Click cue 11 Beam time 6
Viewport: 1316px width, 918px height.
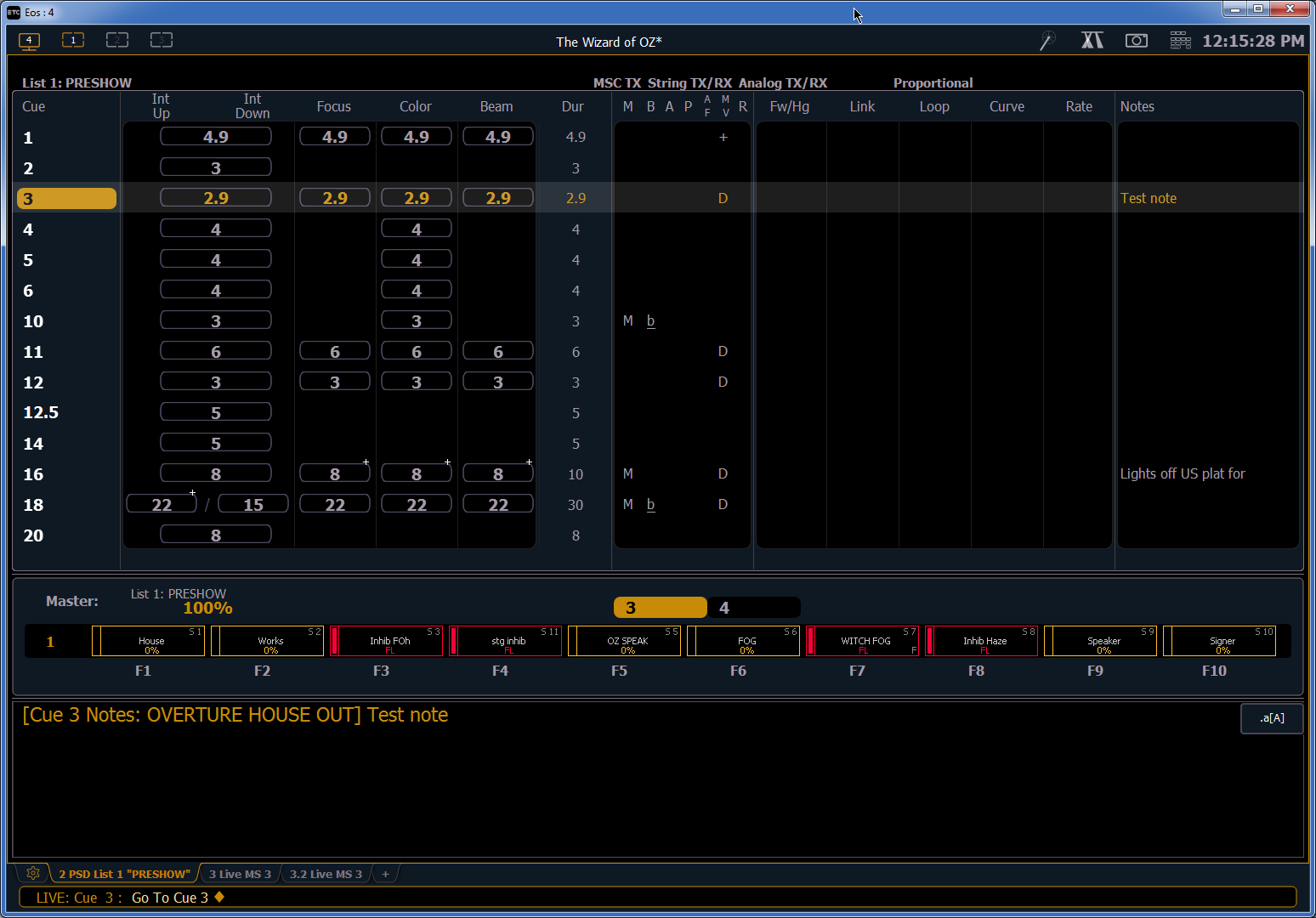click(498, 351)
